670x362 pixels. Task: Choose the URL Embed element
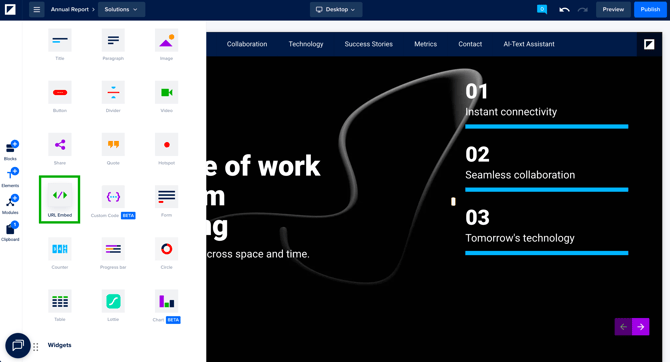(x=60, y=199)
